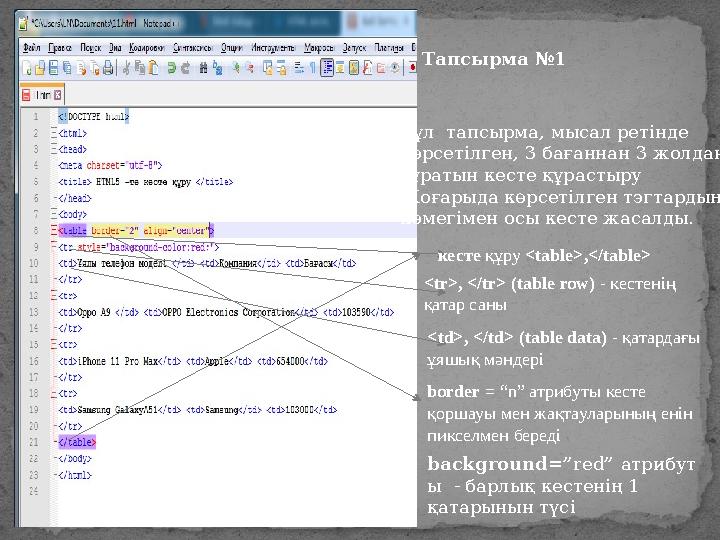The image size is (720, 540).
Task: Open the Запуск menu
Action: pyautogui.click(x=354, y=48)
